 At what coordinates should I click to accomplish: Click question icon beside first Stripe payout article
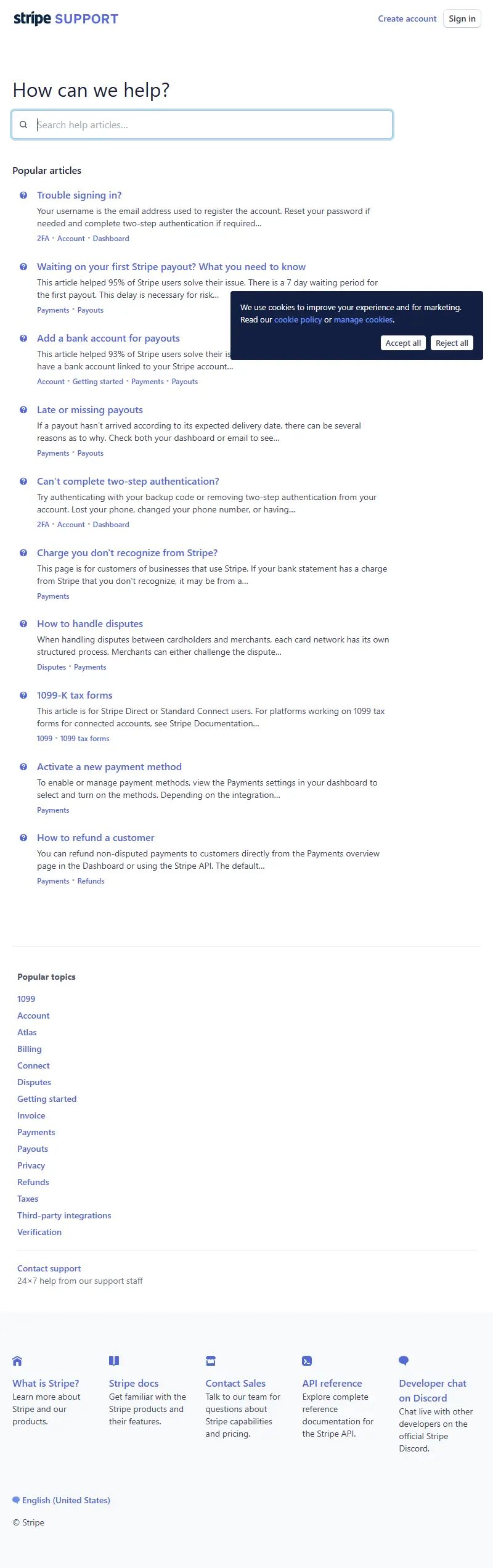[23, 267]
